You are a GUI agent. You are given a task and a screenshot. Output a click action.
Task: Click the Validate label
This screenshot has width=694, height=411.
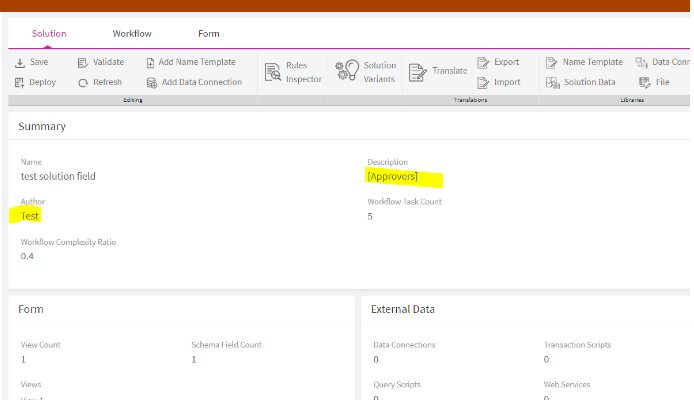[x=108, y=62]
